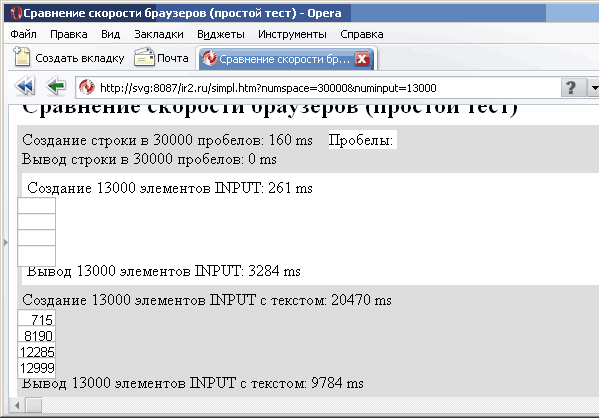Click horizontal scrollbar left arrow

pos(17,405)
